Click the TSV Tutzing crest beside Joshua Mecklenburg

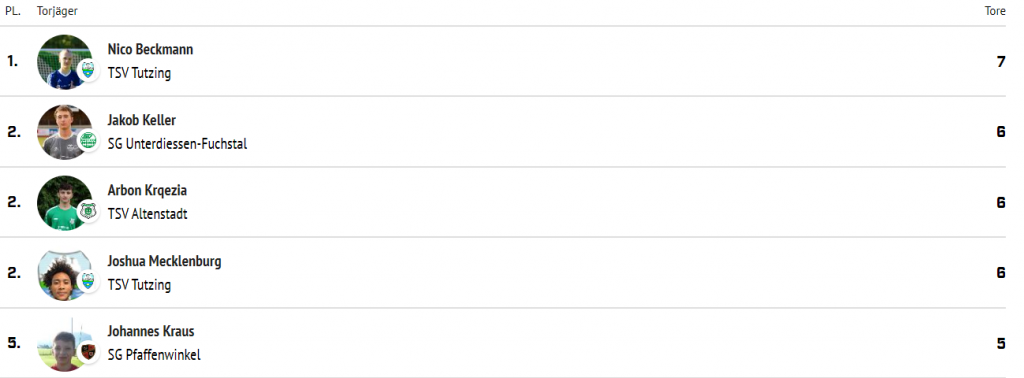[x=88, y=281]
